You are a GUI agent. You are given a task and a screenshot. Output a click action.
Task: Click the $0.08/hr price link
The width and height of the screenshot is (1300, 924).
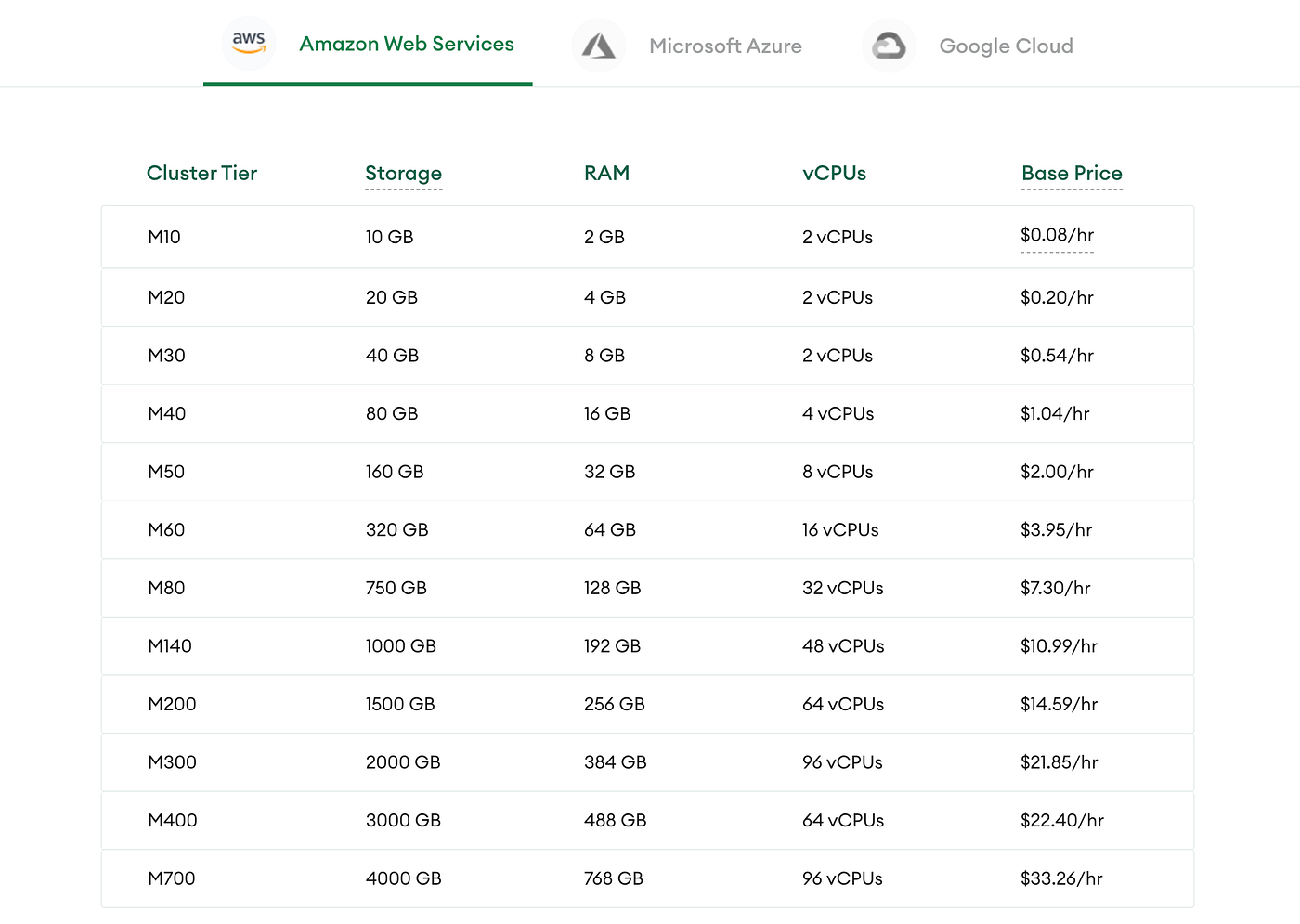click(1057, 235)
